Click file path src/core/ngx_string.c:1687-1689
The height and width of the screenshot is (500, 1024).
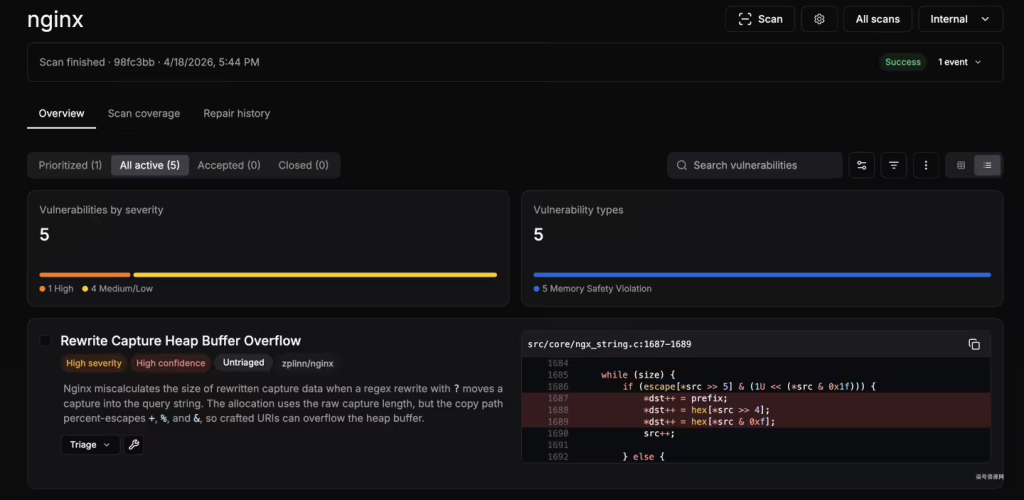point(609,344)
